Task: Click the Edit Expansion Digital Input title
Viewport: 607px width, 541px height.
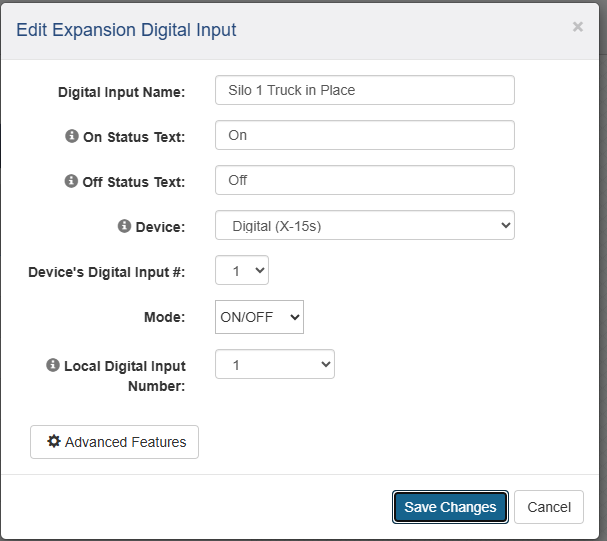Action: pyautogui.click(x=126, y=30)
